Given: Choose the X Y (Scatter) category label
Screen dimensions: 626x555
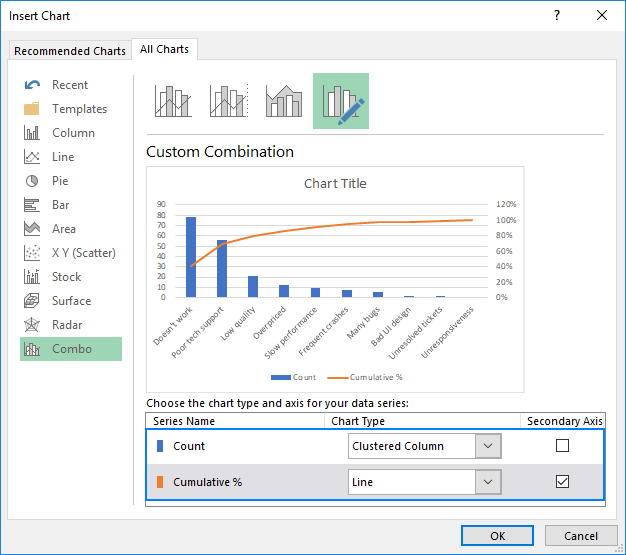Looking at the screenshot, I should pyautogui.click(x=84, y=253).
